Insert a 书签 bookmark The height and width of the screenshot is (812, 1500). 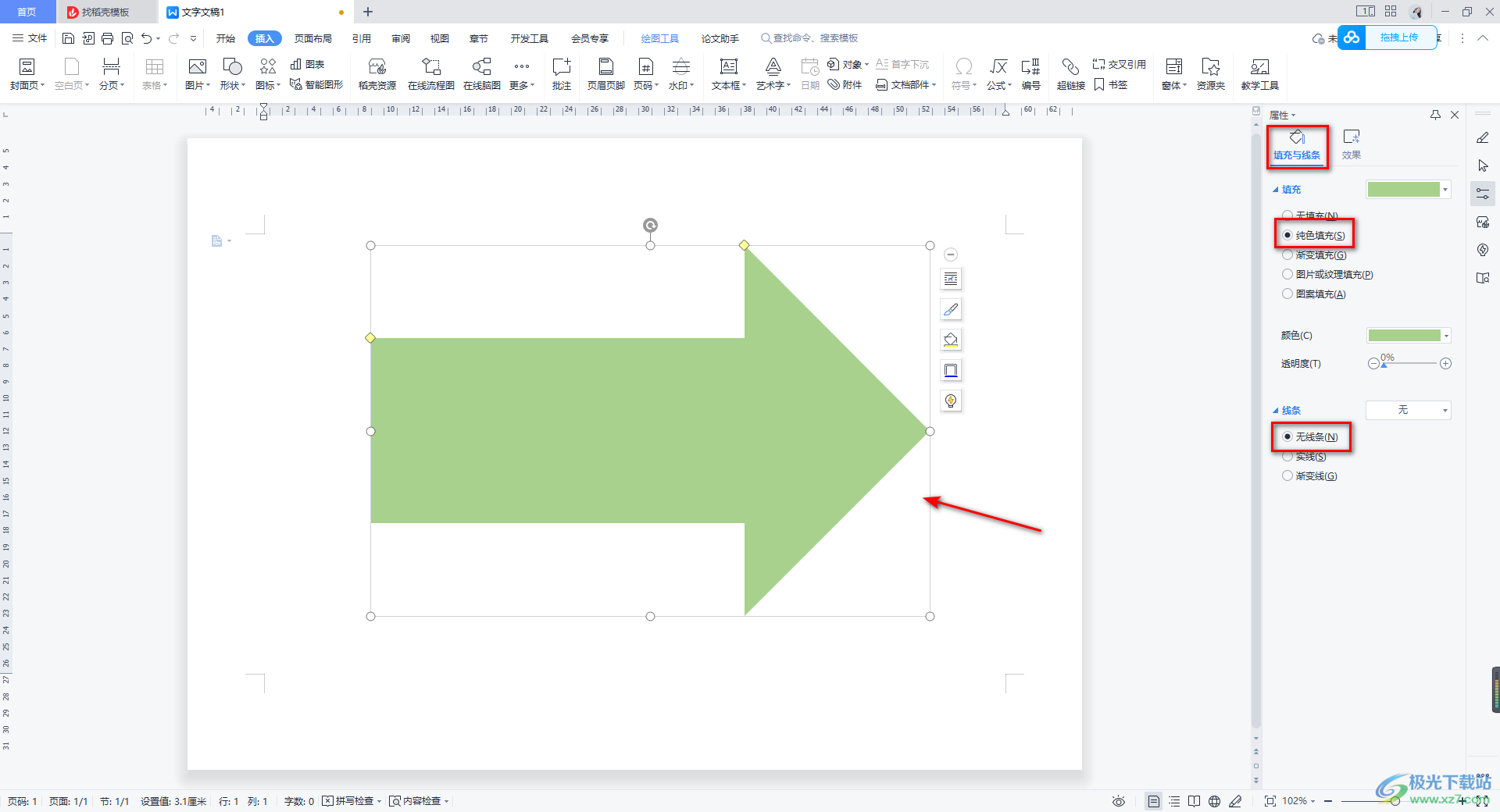pos(1111,84)
